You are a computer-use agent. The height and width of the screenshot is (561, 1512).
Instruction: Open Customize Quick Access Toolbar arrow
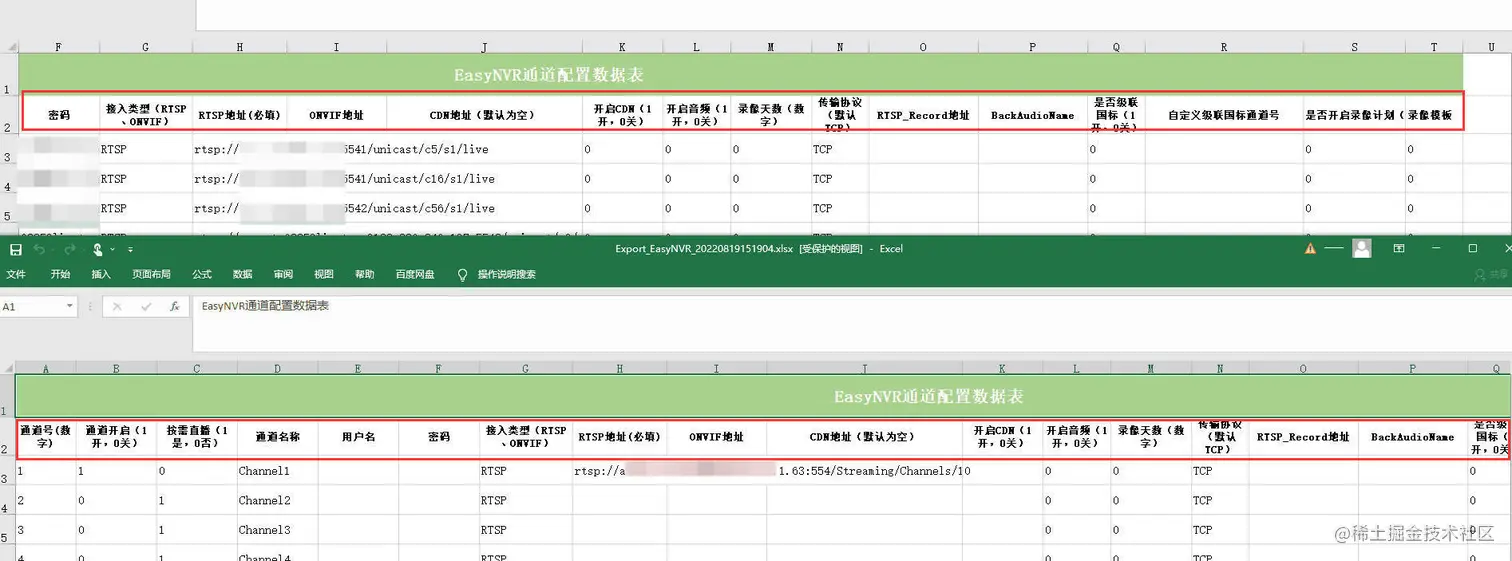click(131, 249)
